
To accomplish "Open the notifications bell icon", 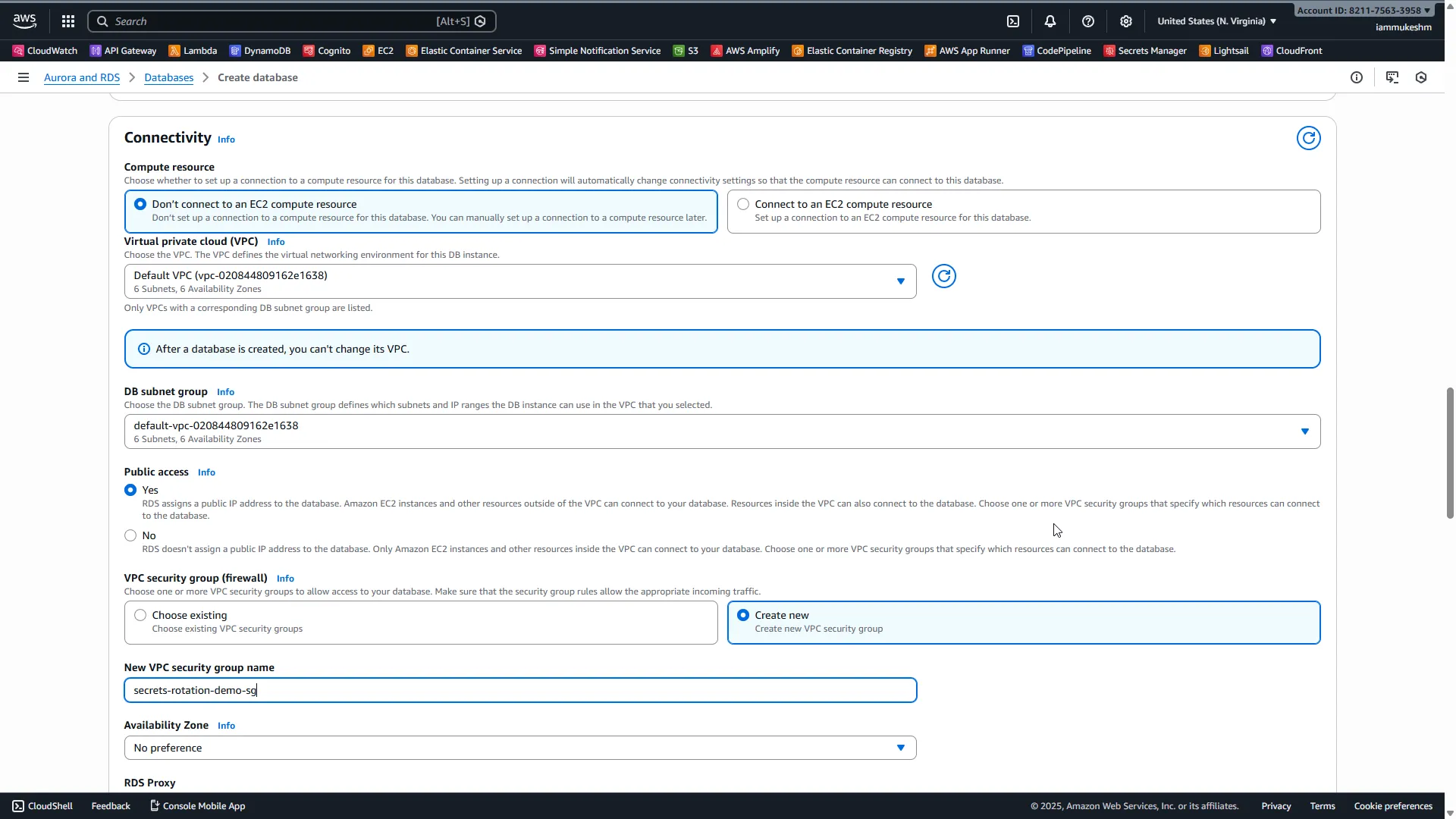I will pos(1050,20).
